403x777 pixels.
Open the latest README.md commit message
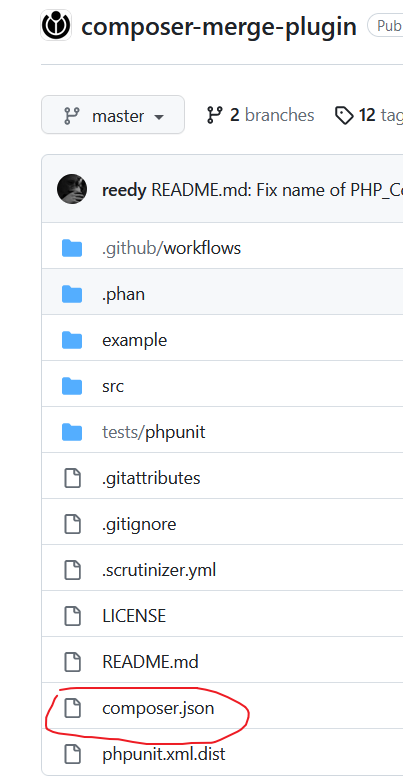coord(277,190)
